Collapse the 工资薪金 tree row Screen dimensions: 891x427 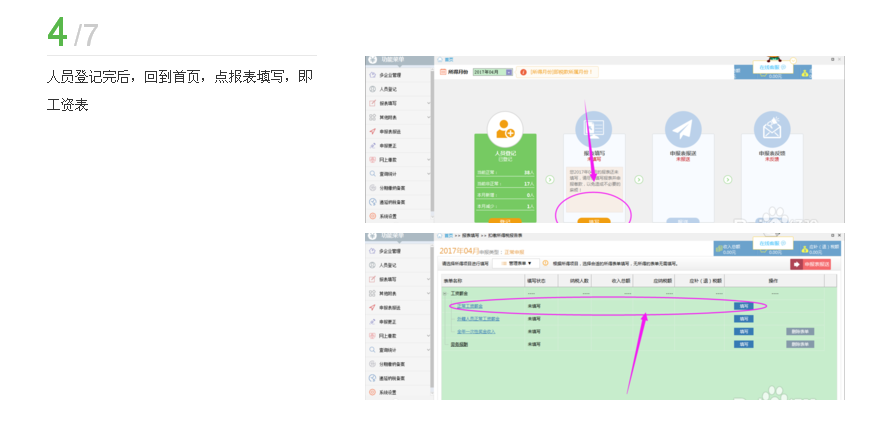pyautogui.click(x=446, y=293)
